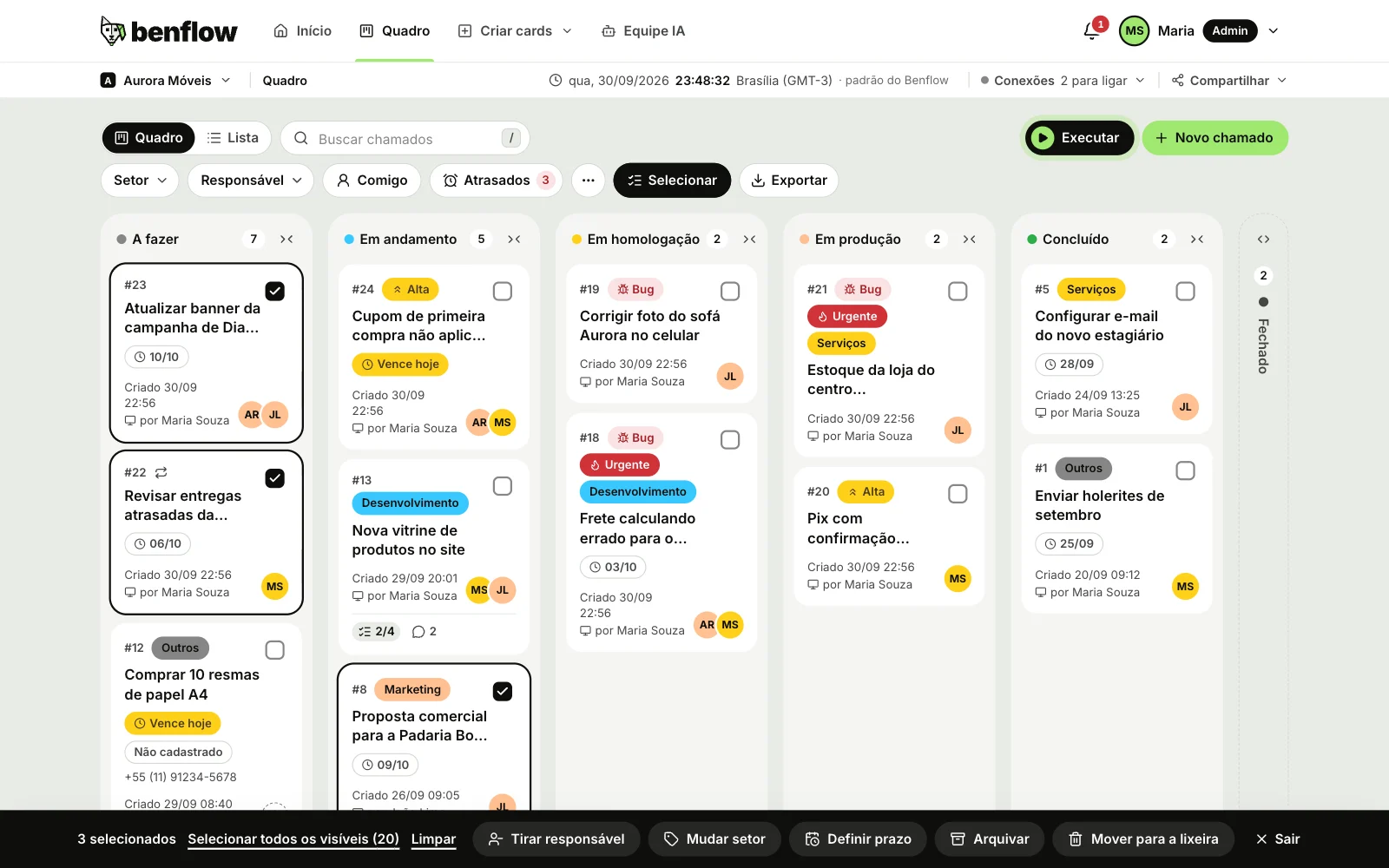Collapse the Em produção column

pyautogui.click(x=970, y=240)
